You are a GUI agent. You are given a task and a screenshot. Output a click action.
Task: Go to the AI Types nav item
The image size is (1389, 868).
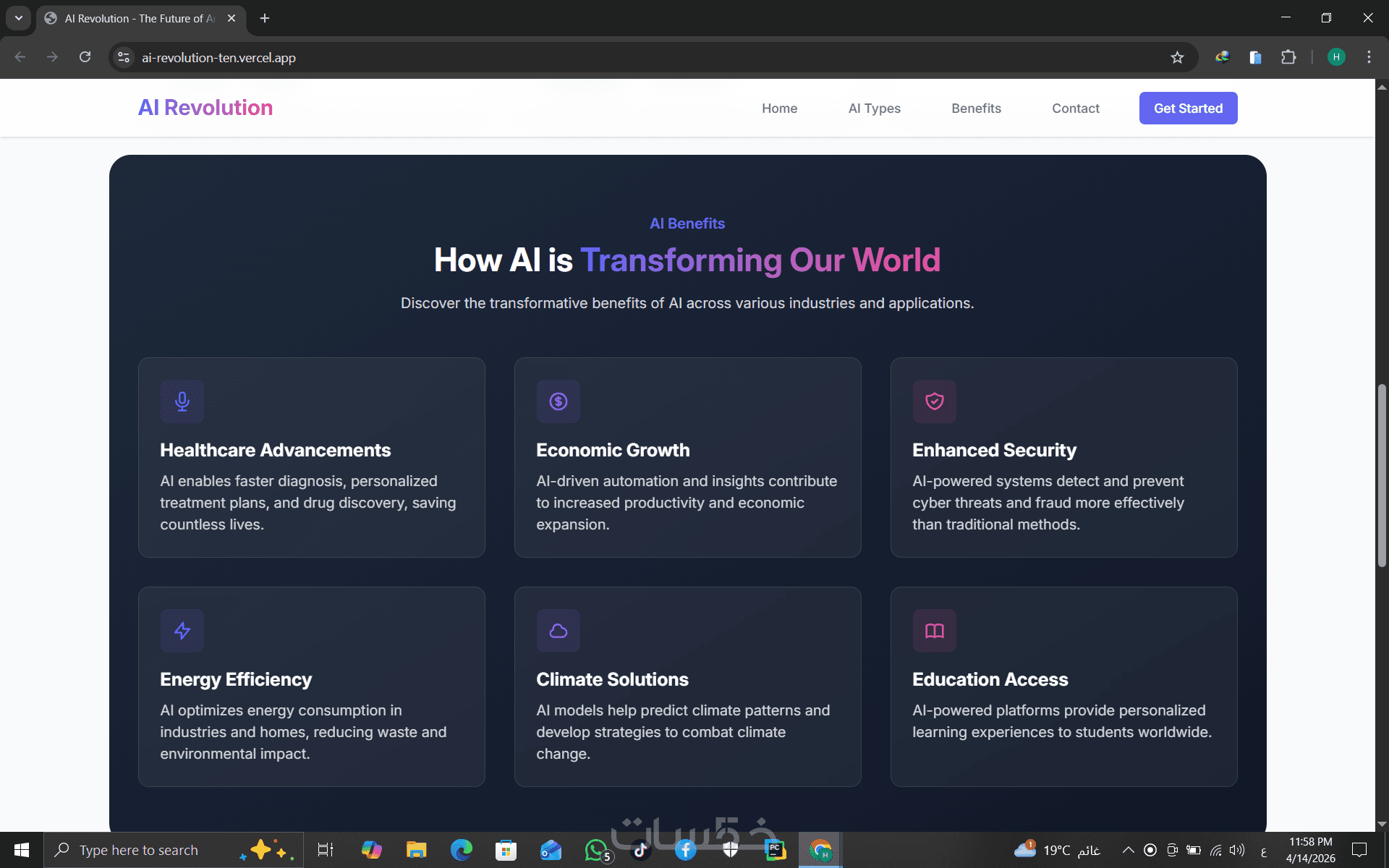coord(874,109)
